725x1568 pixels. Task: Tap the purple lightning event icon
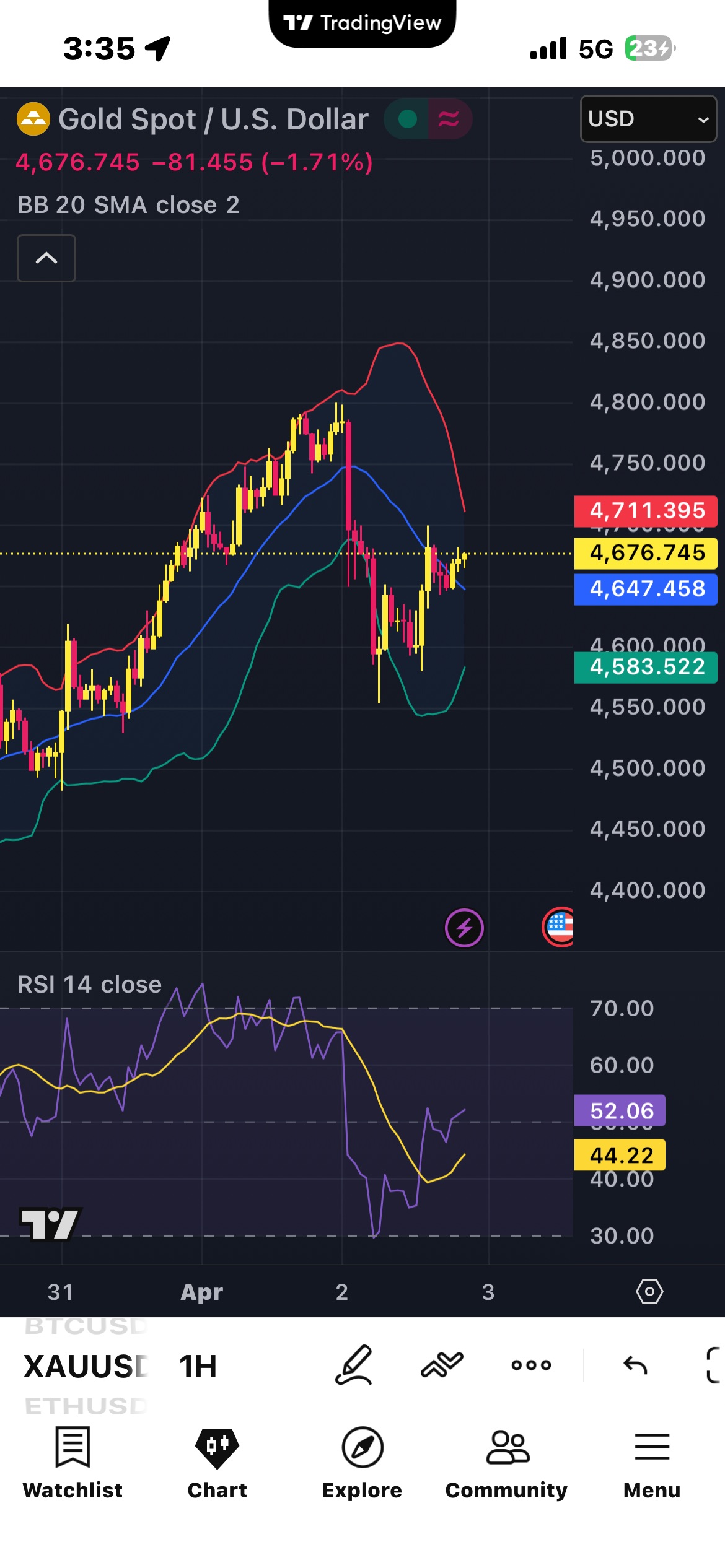coord(464,928)
